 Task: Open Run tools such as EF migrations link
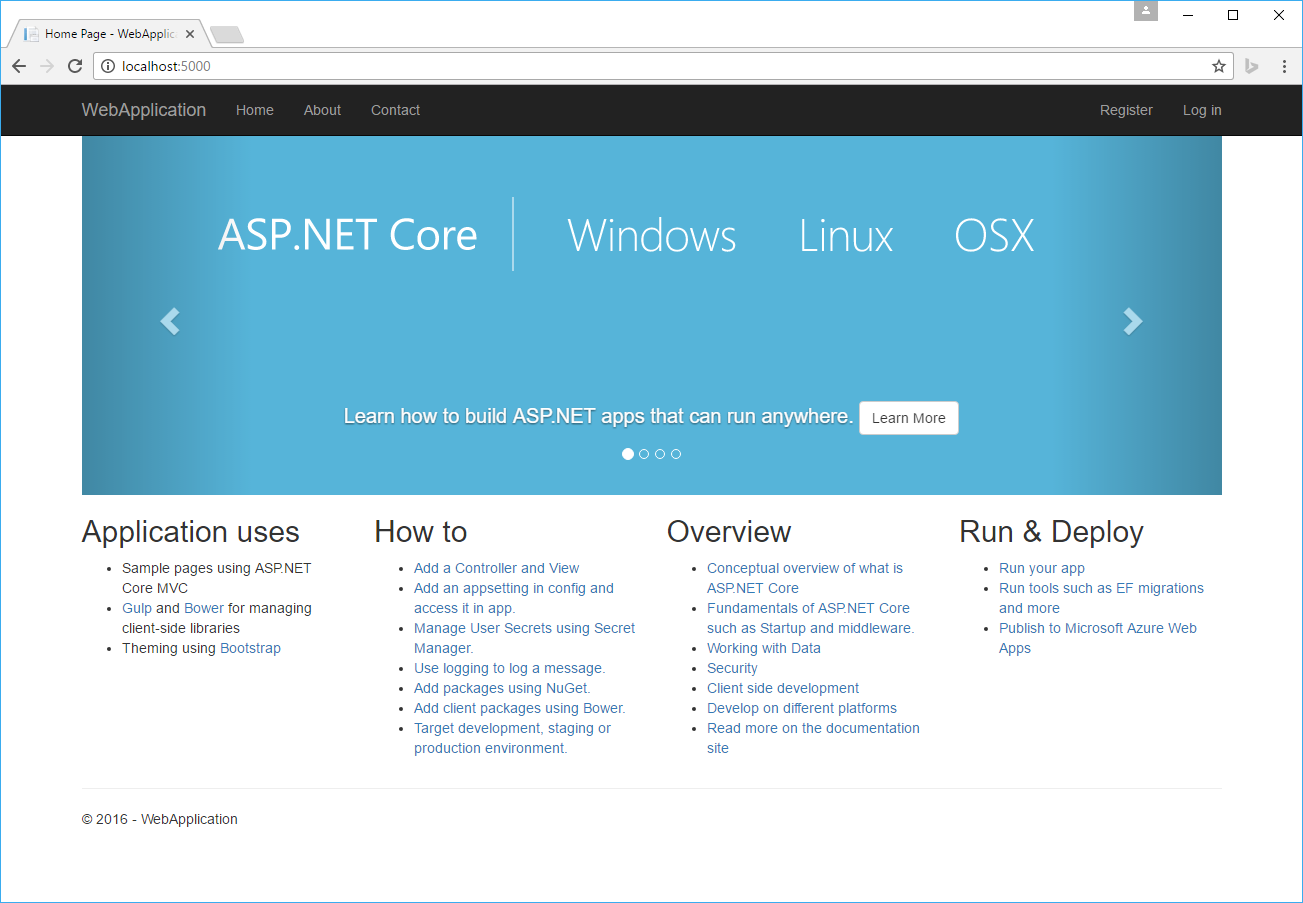click(1101, 598)
